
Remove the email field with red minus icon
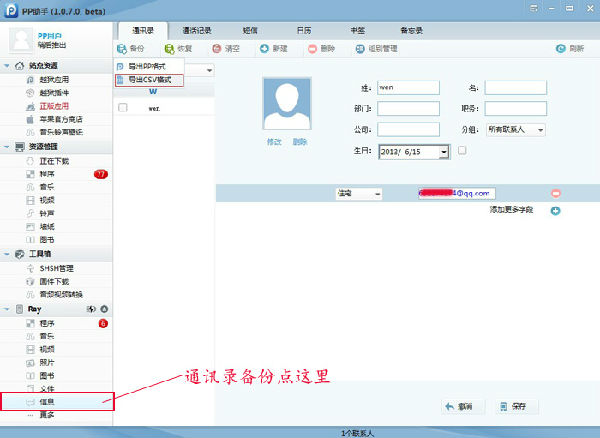556,194
